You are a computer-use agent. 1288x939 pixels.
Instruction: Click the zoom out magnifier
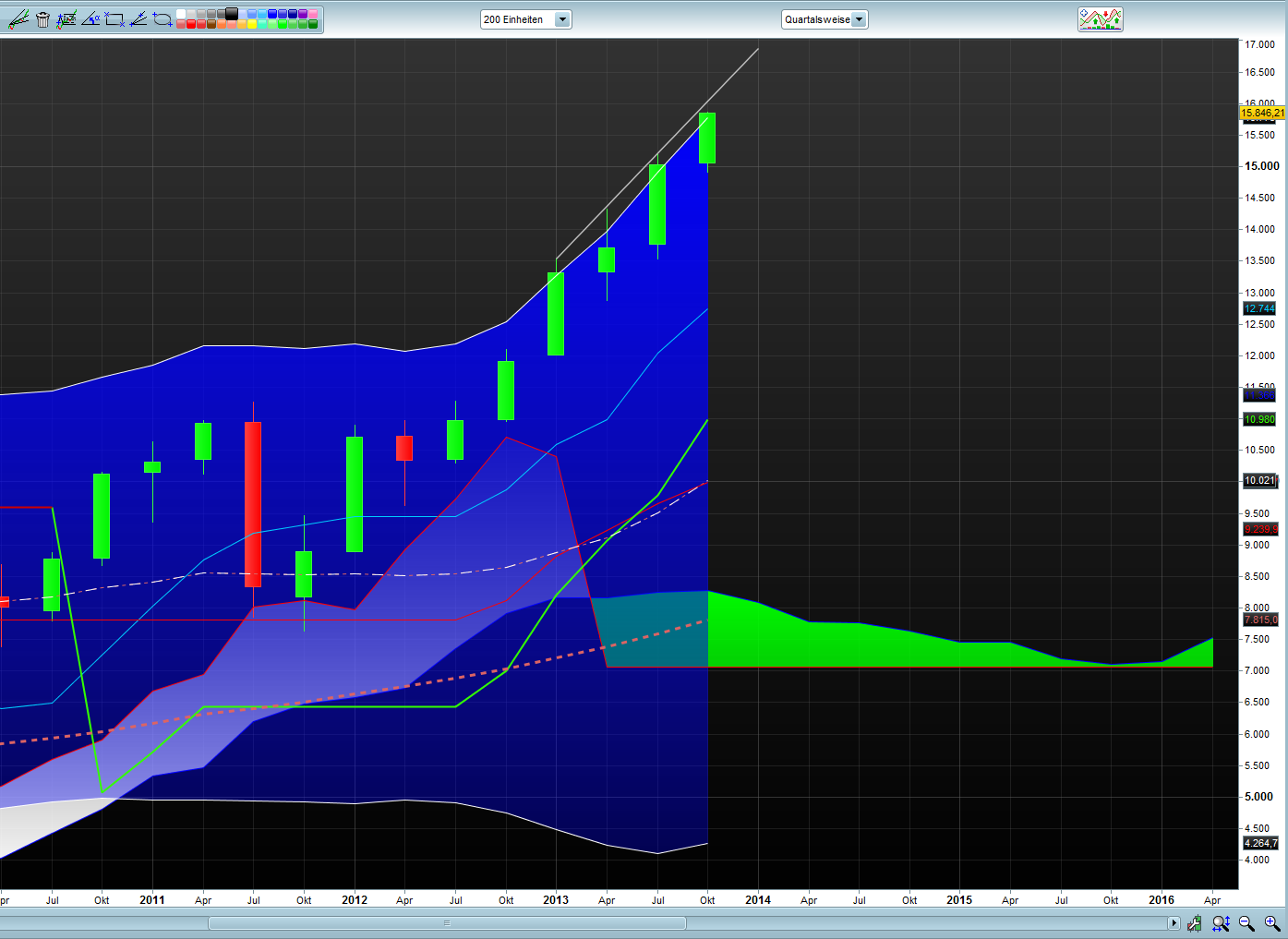tap(1246, 923)
